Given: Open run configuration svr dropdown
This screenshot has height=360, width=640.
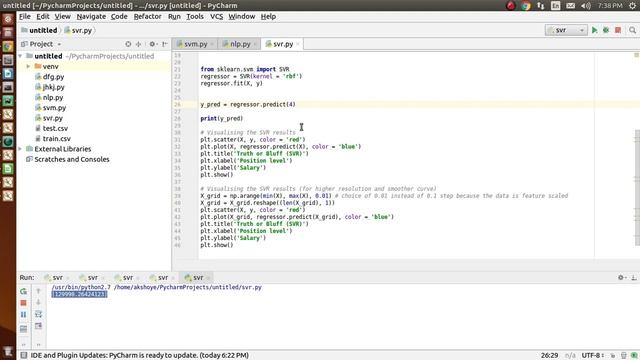Looking at the screenshot, I should point(566,30).
